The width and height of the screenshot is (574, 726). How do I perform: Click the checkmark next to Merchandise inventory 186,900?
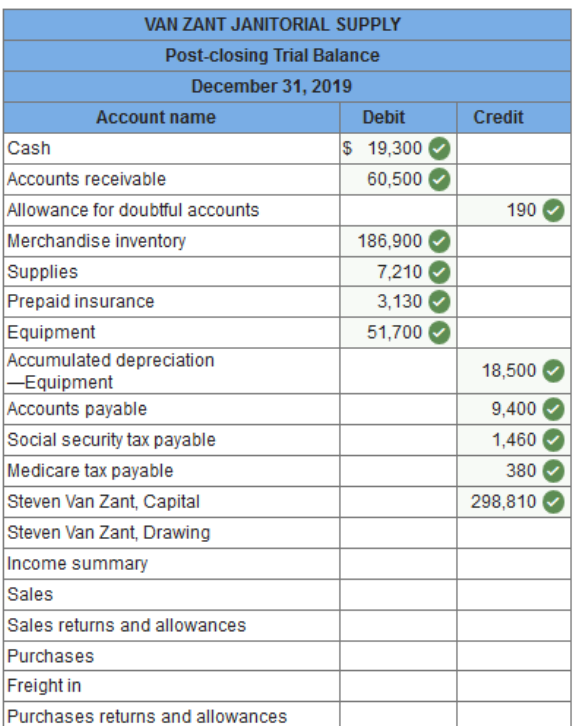439,242
